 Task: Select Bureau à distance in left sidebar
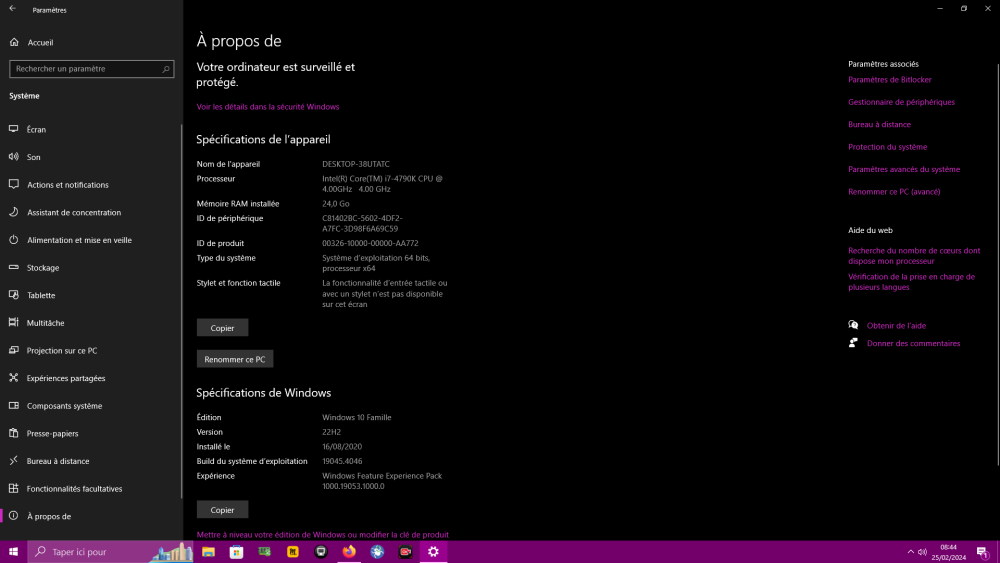(58, 461)
